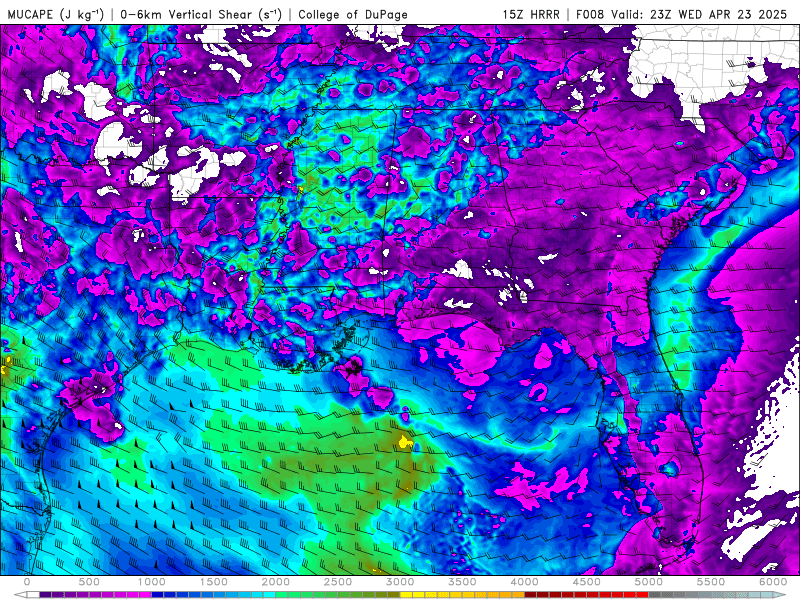Click the right arrow end of the colorbar
Viewport: 800px width, 600px height.
780,595
